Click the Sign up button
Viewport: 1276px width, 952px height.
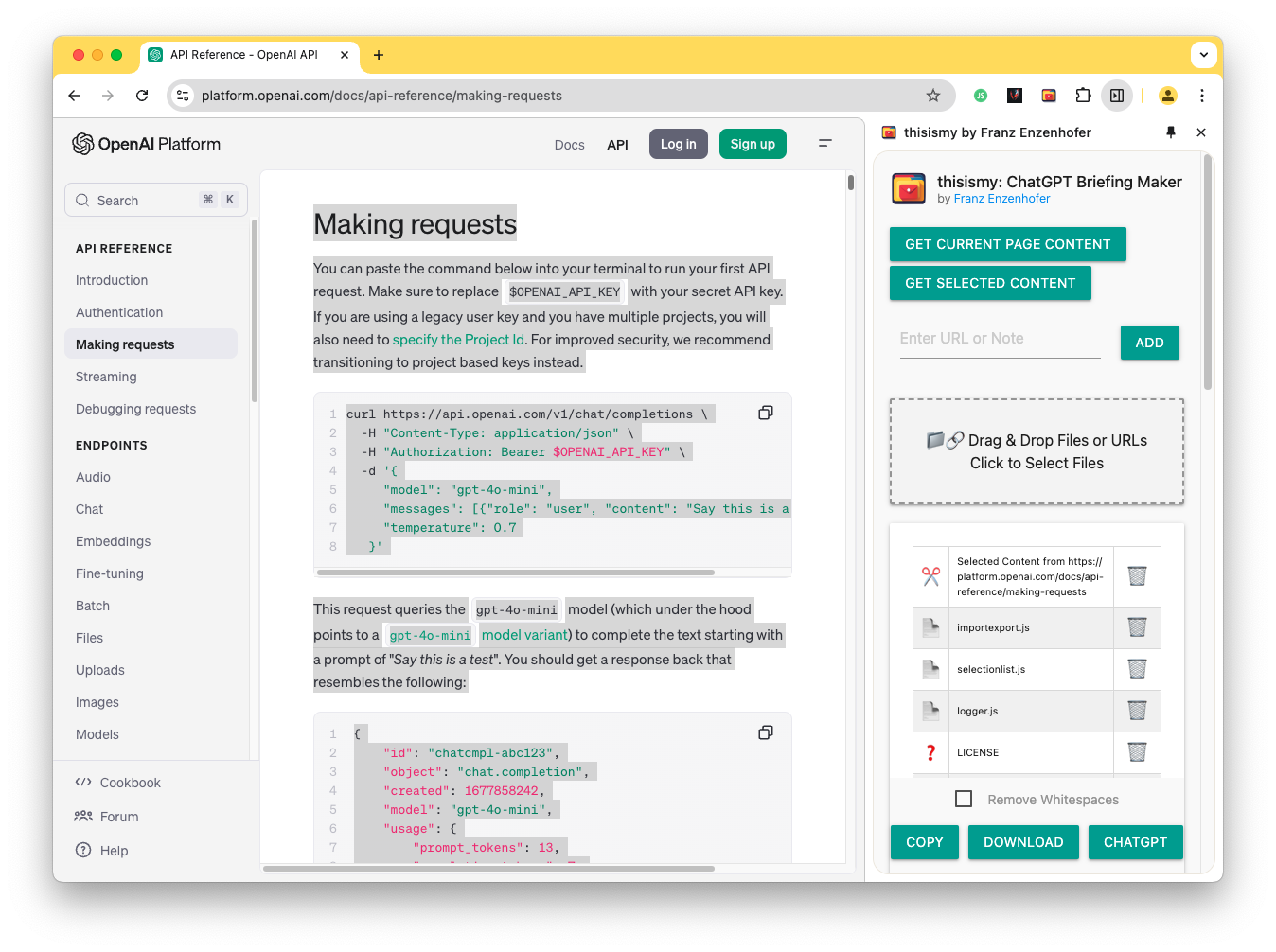(x=753, y=144)
